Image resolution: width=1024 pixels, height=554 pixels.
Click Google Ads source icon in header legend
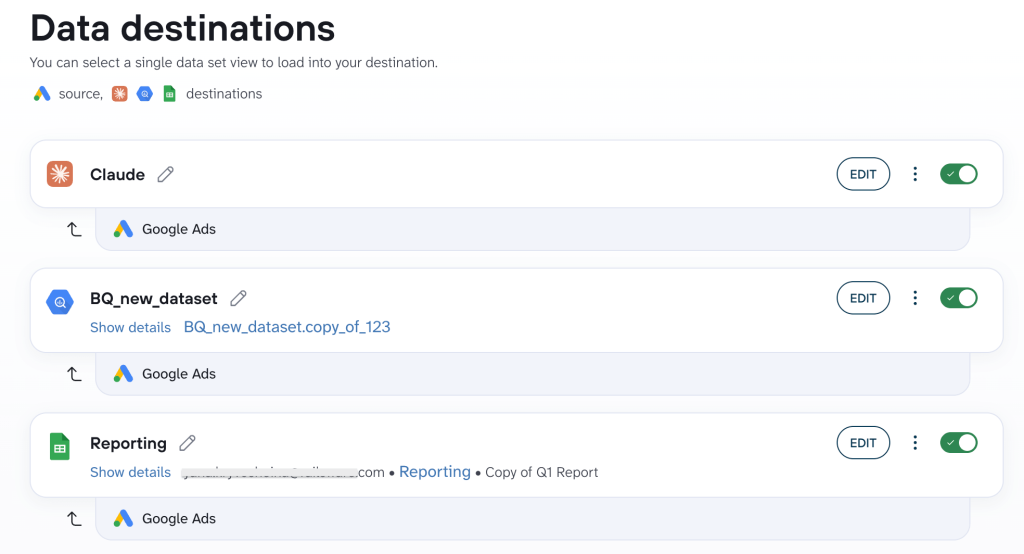point(42,93)
